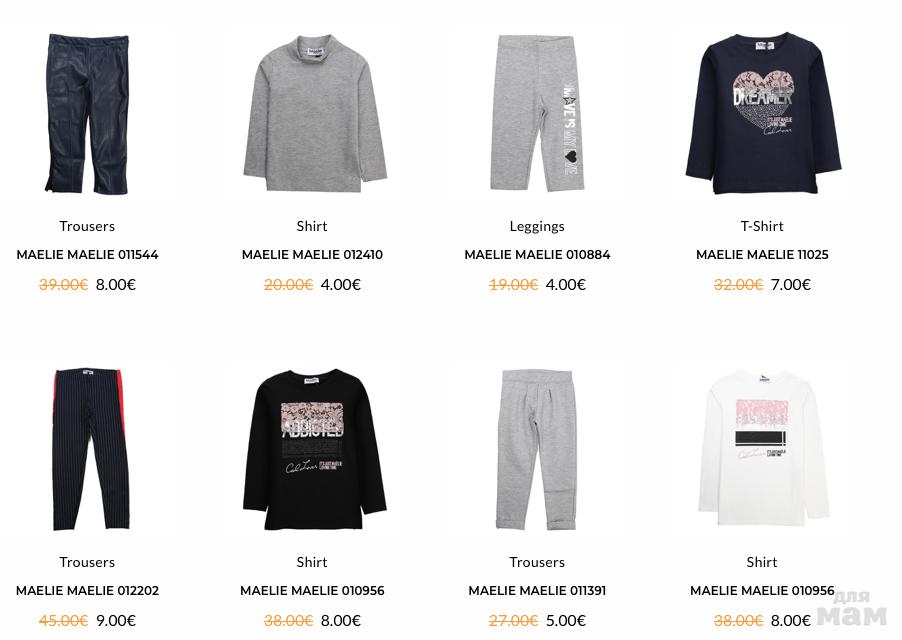
Task: Click the 7.00€ price of Dreamer T-shirt
Action: pyautogui.click(x=790, y=285)
